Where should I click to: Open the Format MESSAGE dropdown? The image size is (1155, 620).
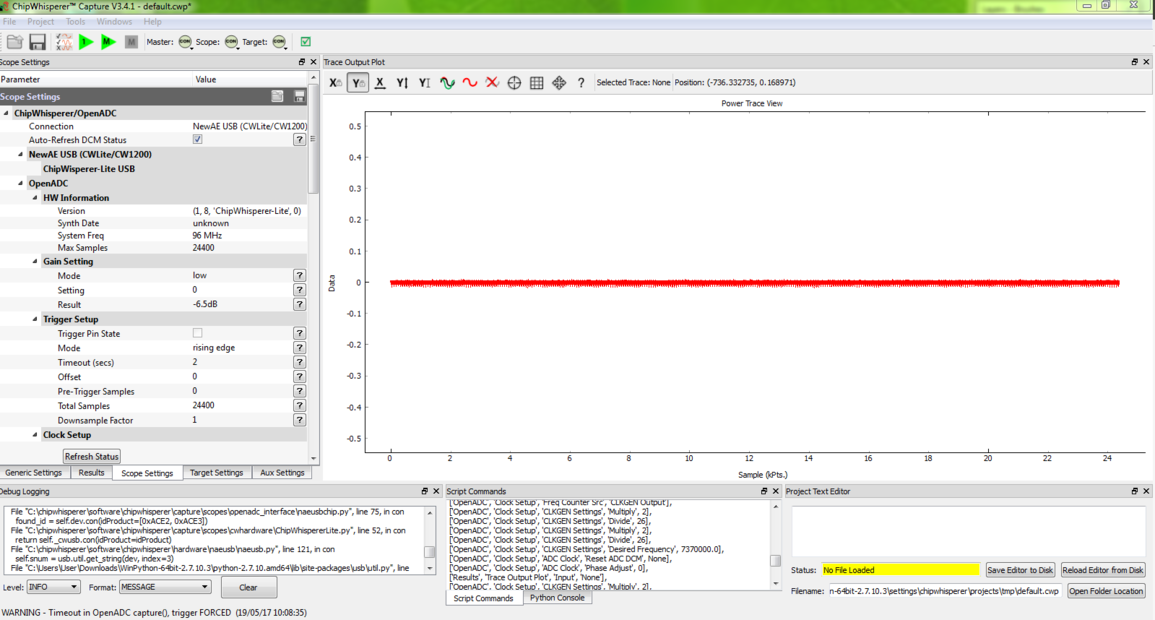[x=164, y=587]
